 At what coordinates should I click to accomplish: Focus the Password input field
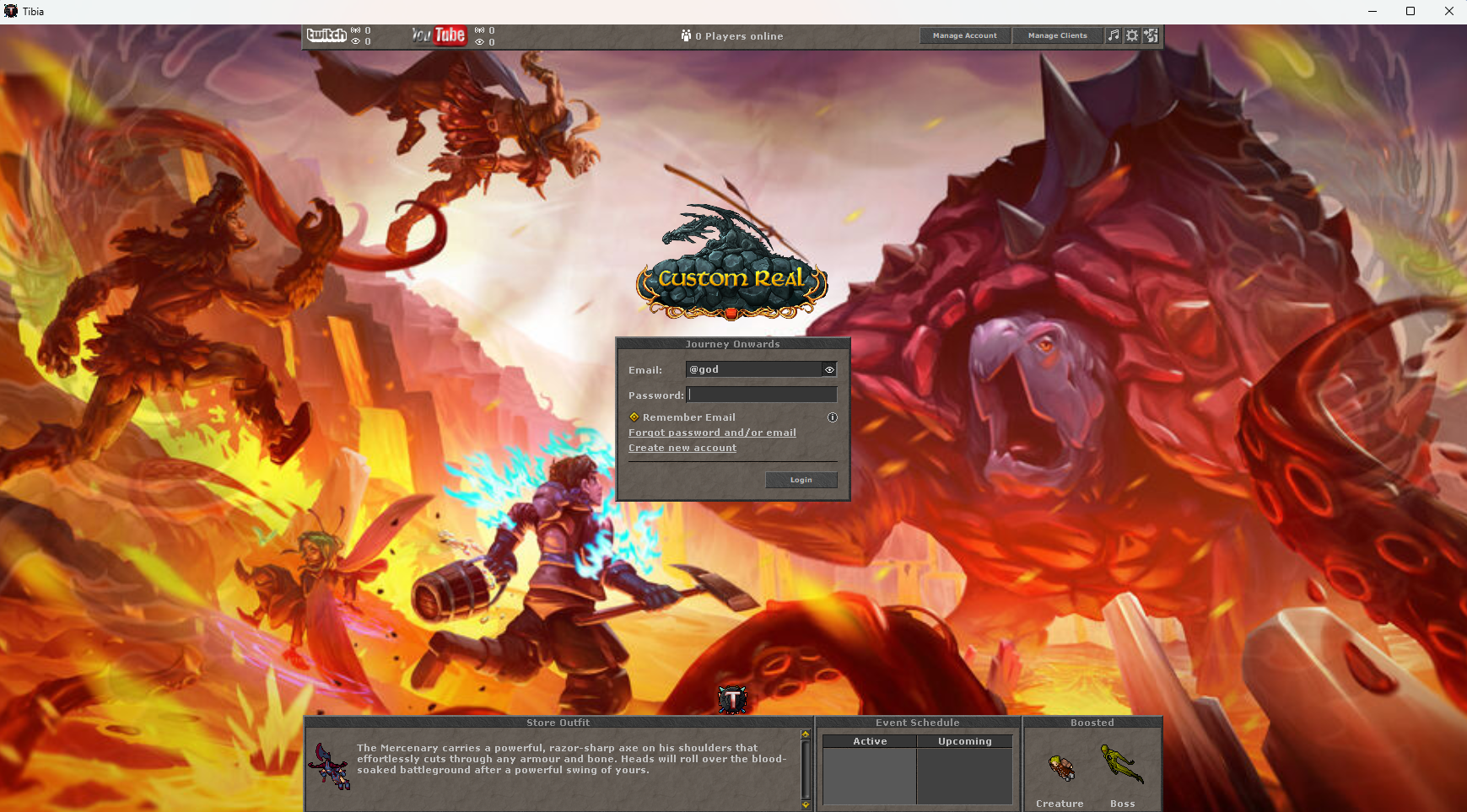[762, 395]
